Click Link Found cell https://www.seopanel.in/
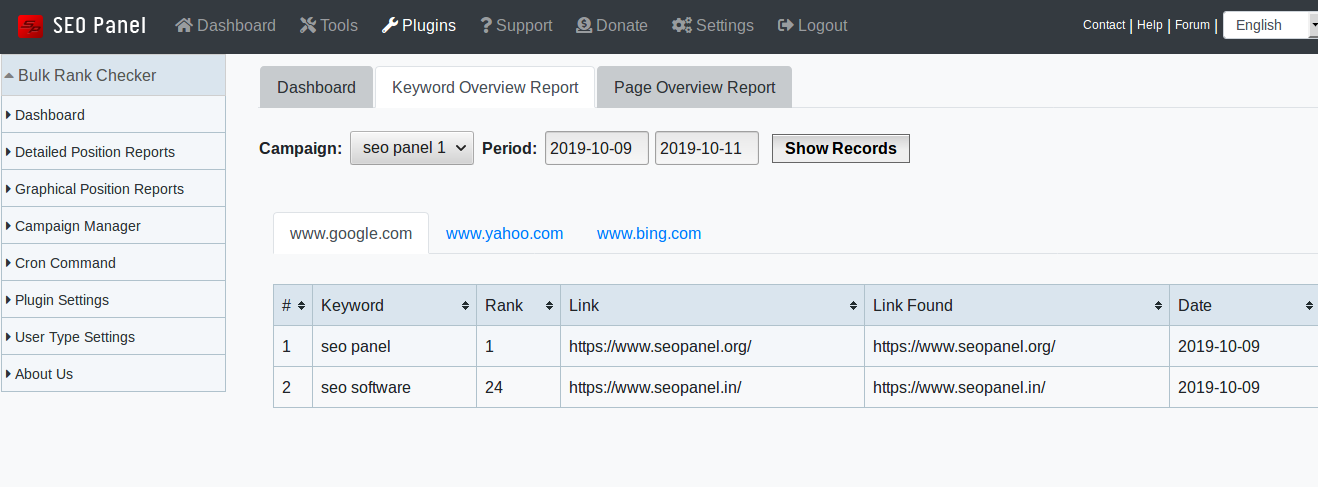 click(x=1017, y=387)
